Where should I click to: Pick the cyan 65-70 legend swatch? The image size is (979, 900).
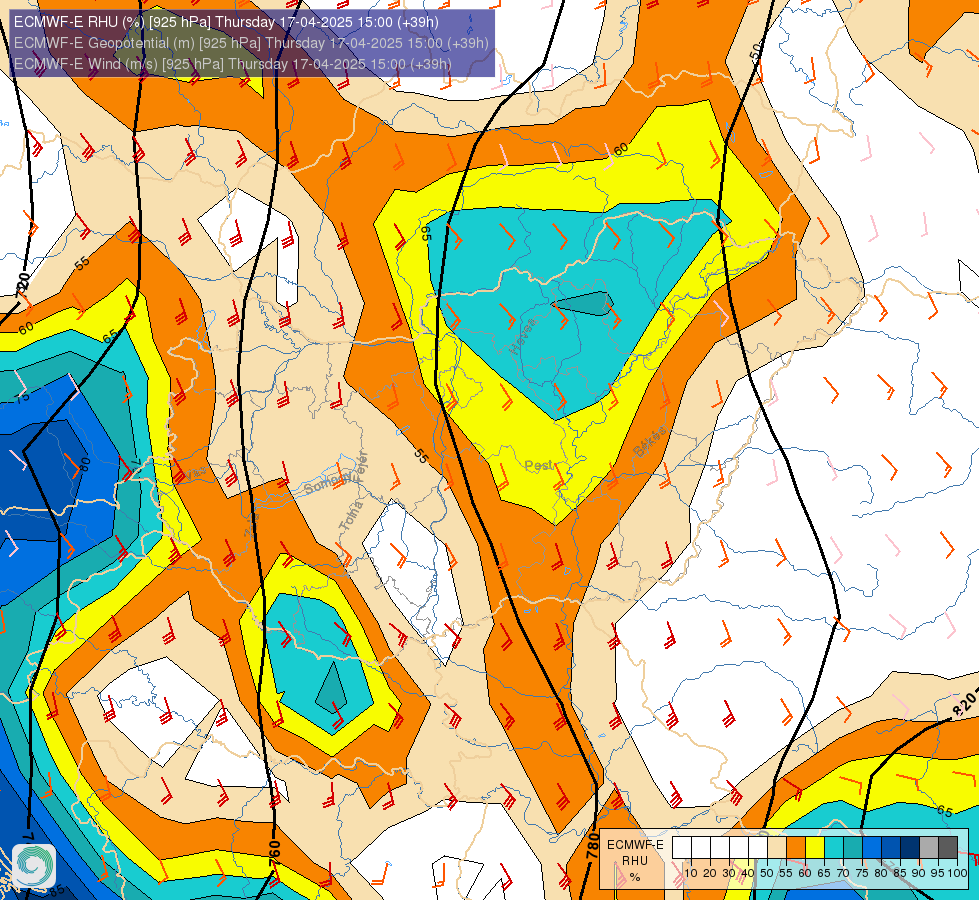coord(834,847)
